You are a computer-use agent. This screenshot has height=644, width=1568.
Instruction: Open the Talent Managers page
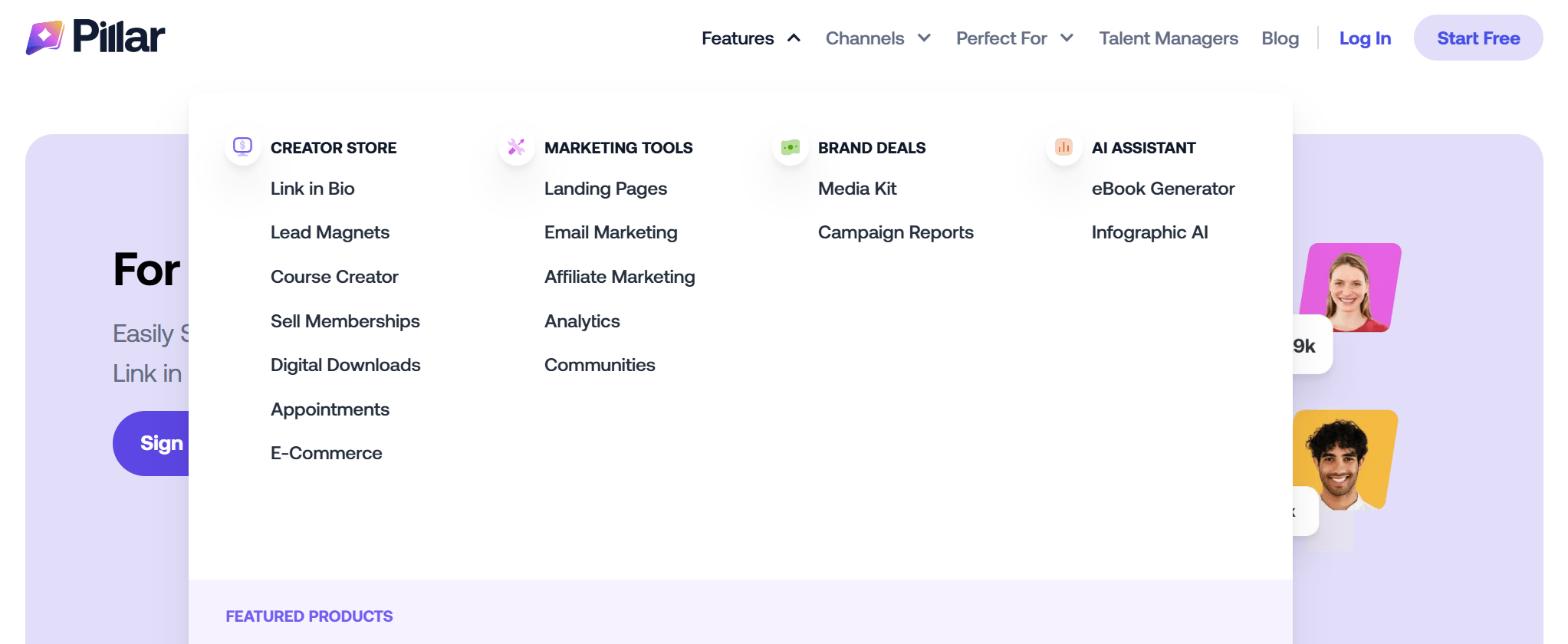coord(1168,38)
